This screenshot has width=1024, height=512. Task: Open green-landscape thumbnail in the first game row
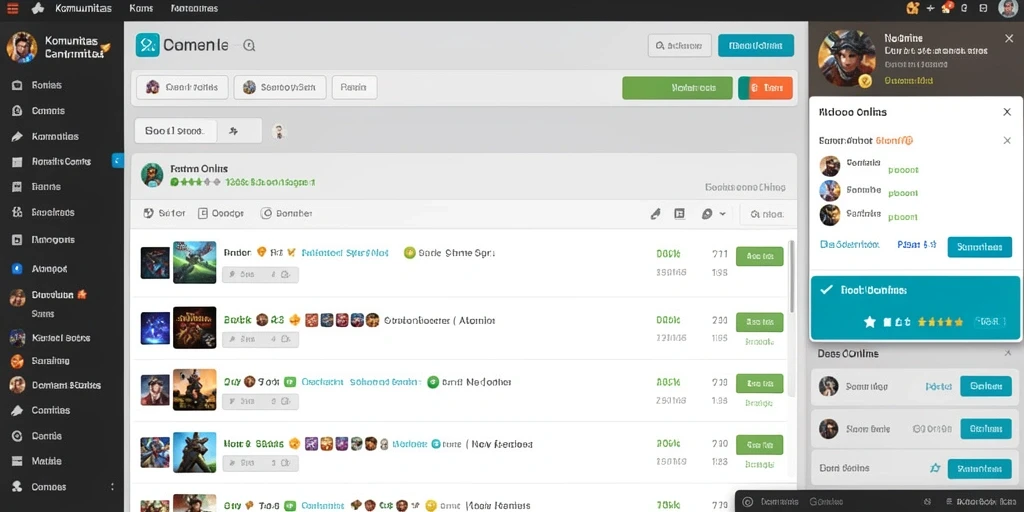coord(194,263)
